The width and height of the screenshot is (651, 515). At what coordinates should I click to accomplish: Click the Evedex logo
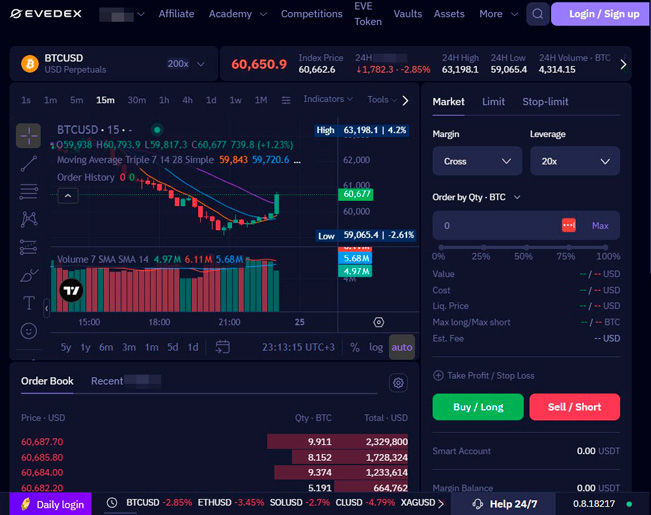pyautogui.click(x=46, y=14)
